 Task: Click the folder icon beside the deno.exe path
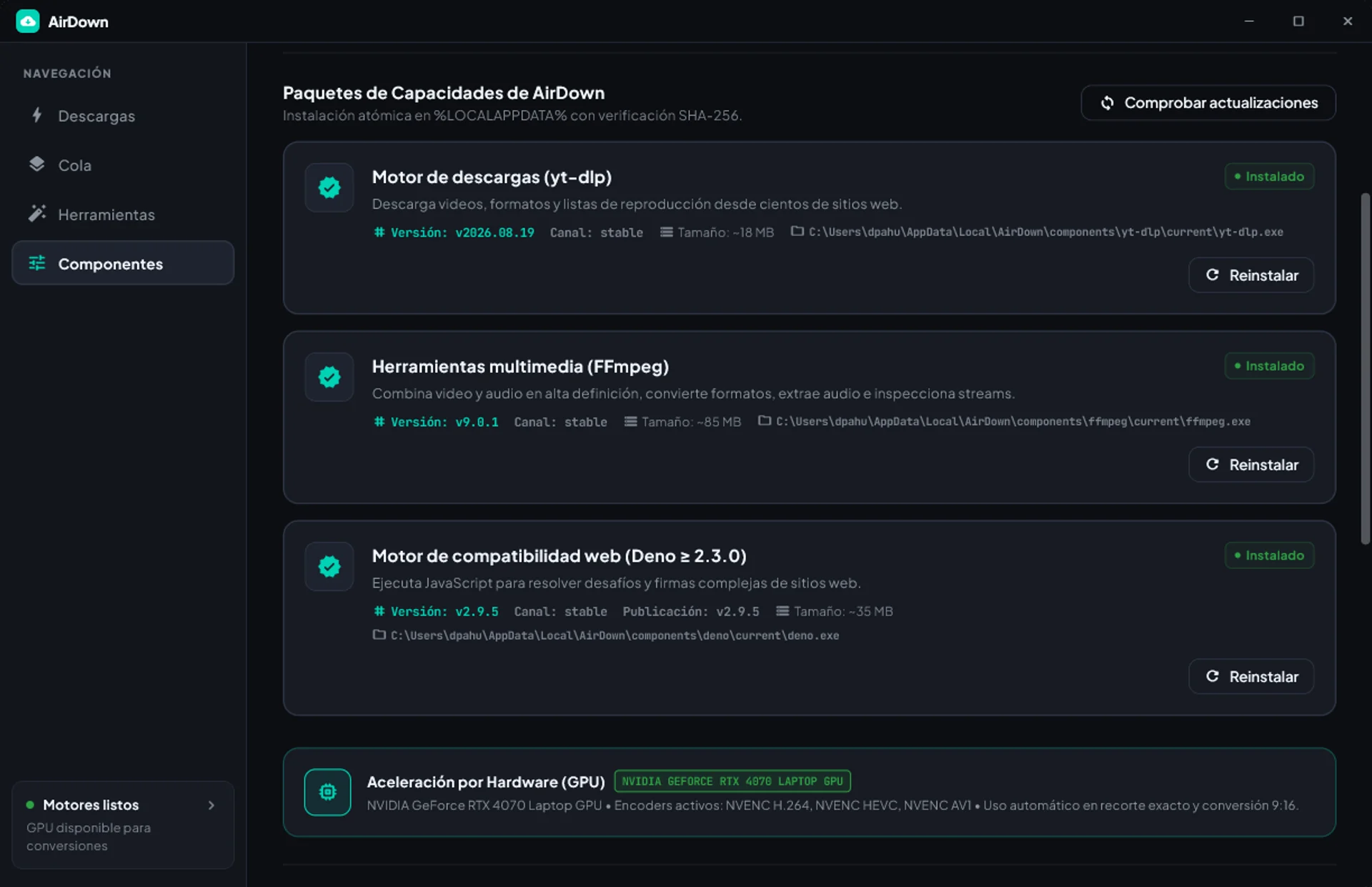(379, 635)
